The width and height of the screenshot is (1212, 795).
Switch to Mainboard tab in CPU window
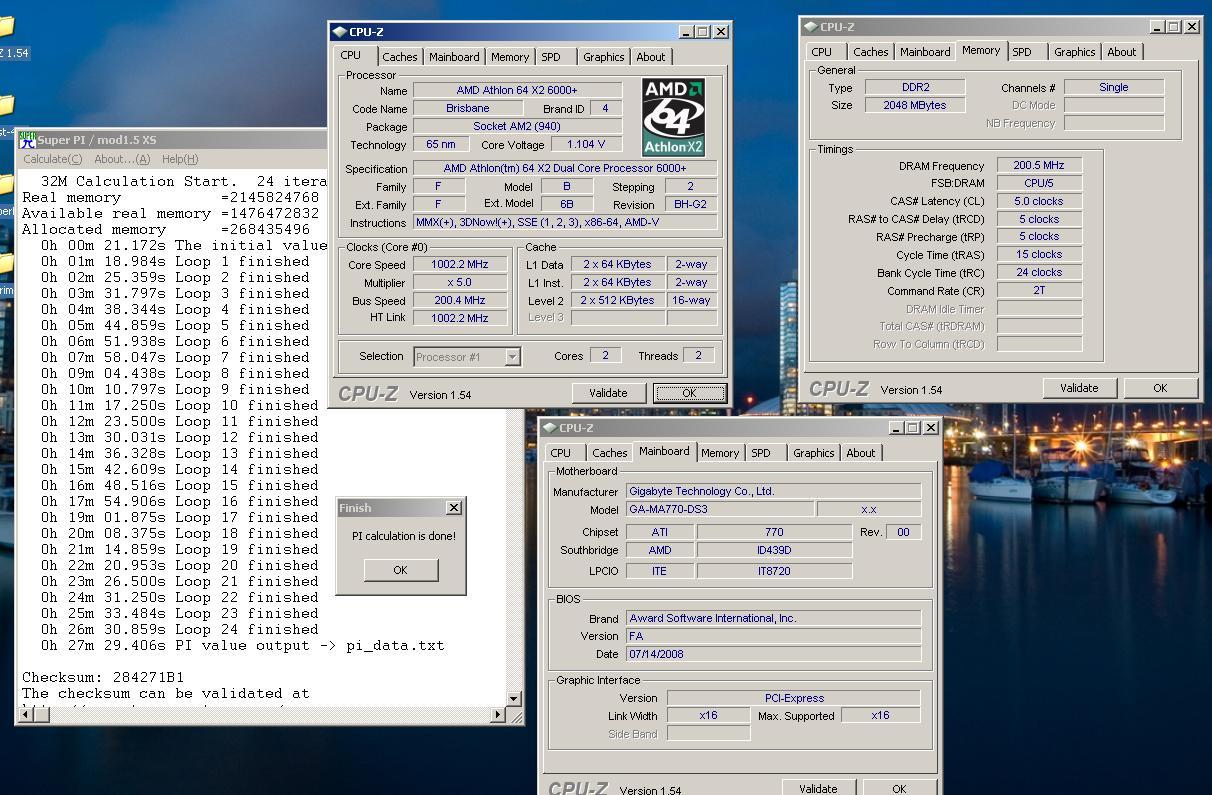click(454, 57)
